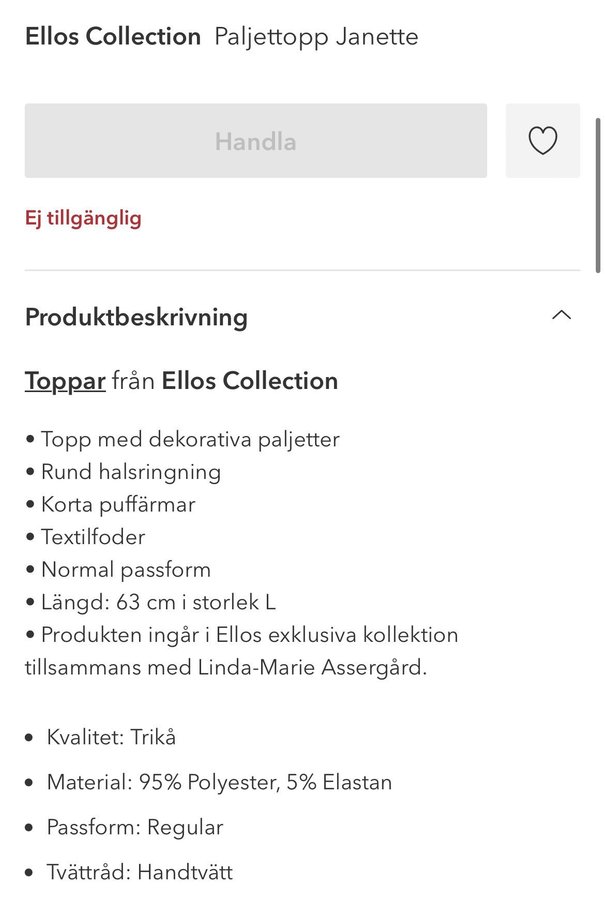Click the 'Korta puffärmar' bullet line
Image resolution: width=605 pixels, height=900 pixels.
coord(118,504)
